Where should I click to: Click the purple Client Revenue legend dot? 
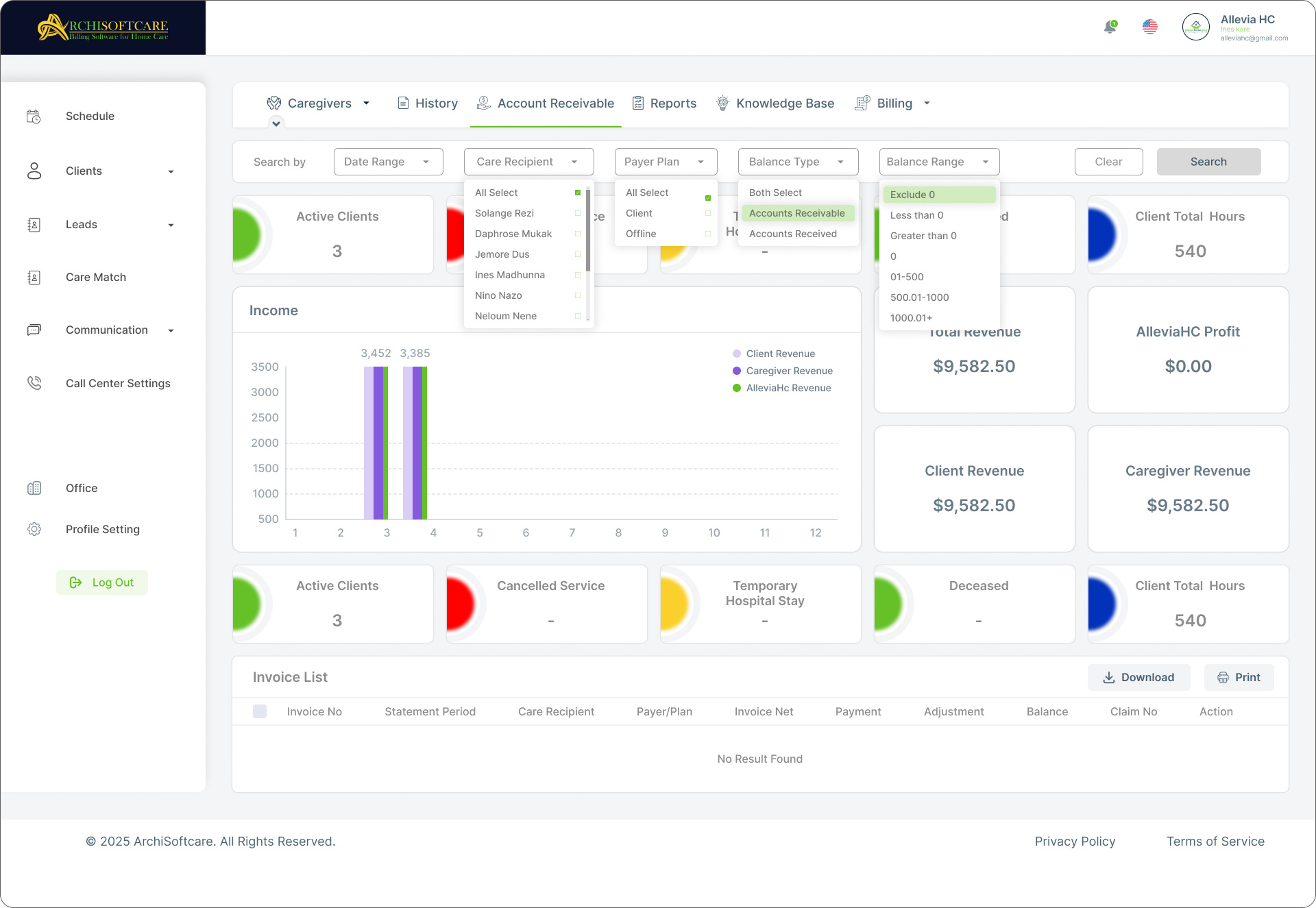[x=735, y=354]
